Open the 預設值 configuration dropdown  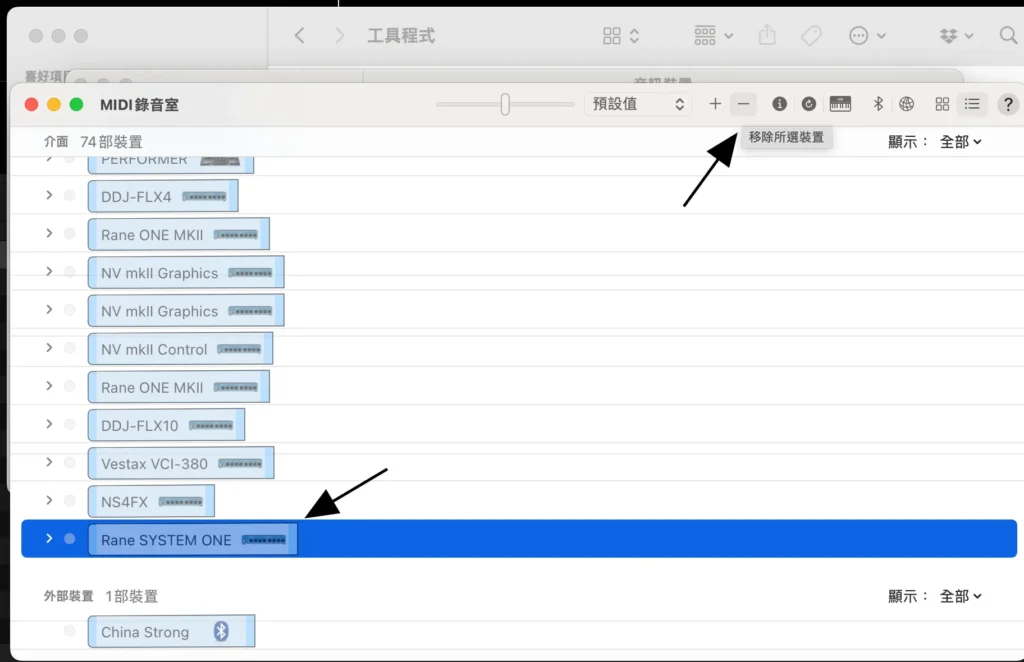coord(638,104)
